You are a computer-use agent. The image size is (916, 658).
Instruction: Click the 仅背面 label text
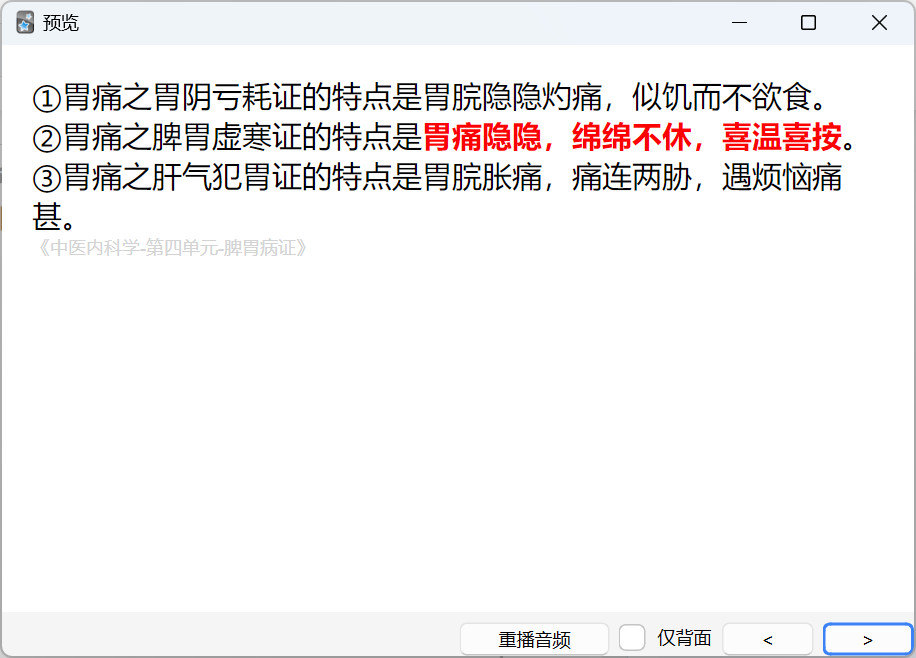[x=684, y=638]
